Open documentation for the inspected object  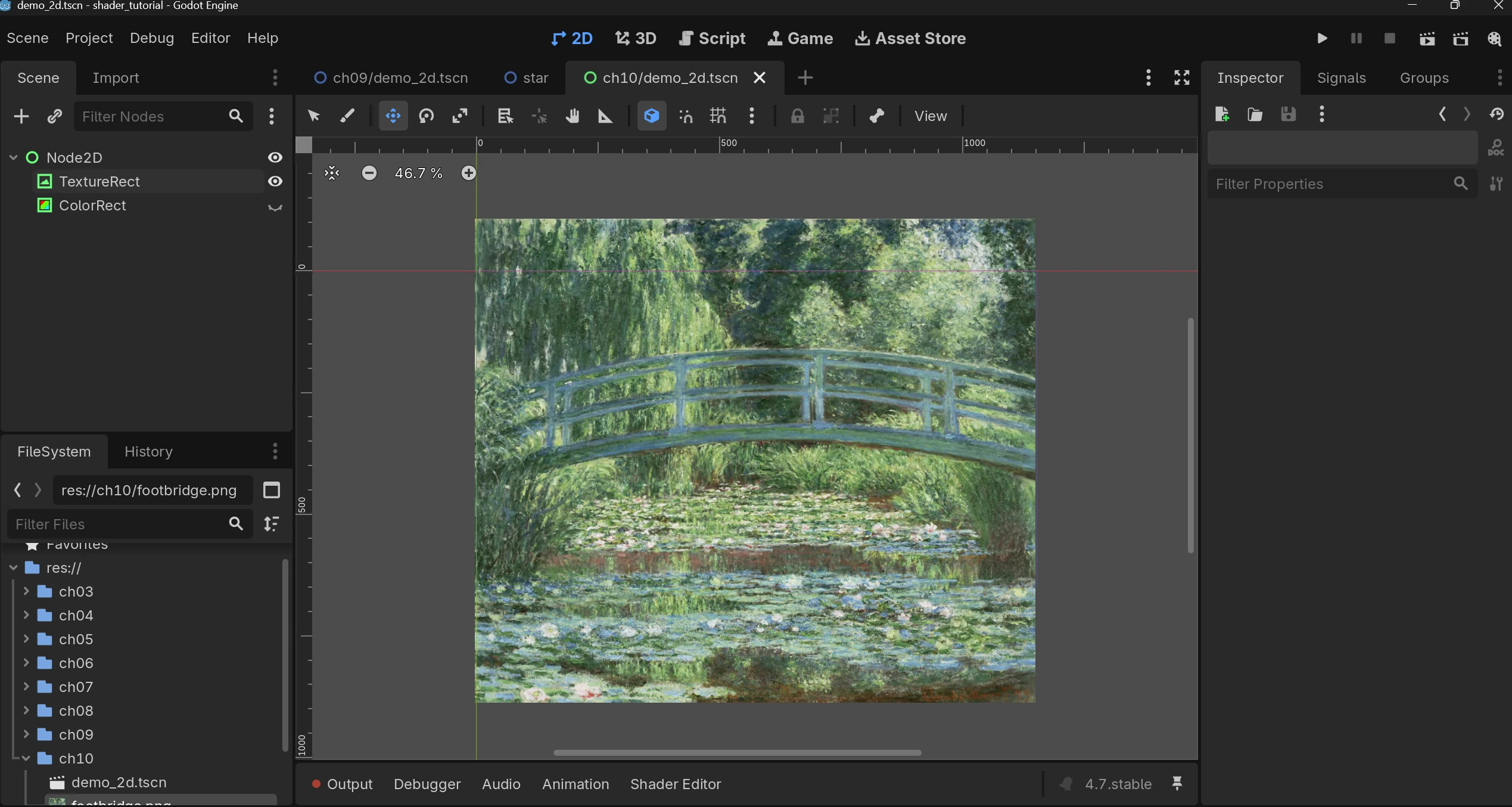[x=1496, y=147]
